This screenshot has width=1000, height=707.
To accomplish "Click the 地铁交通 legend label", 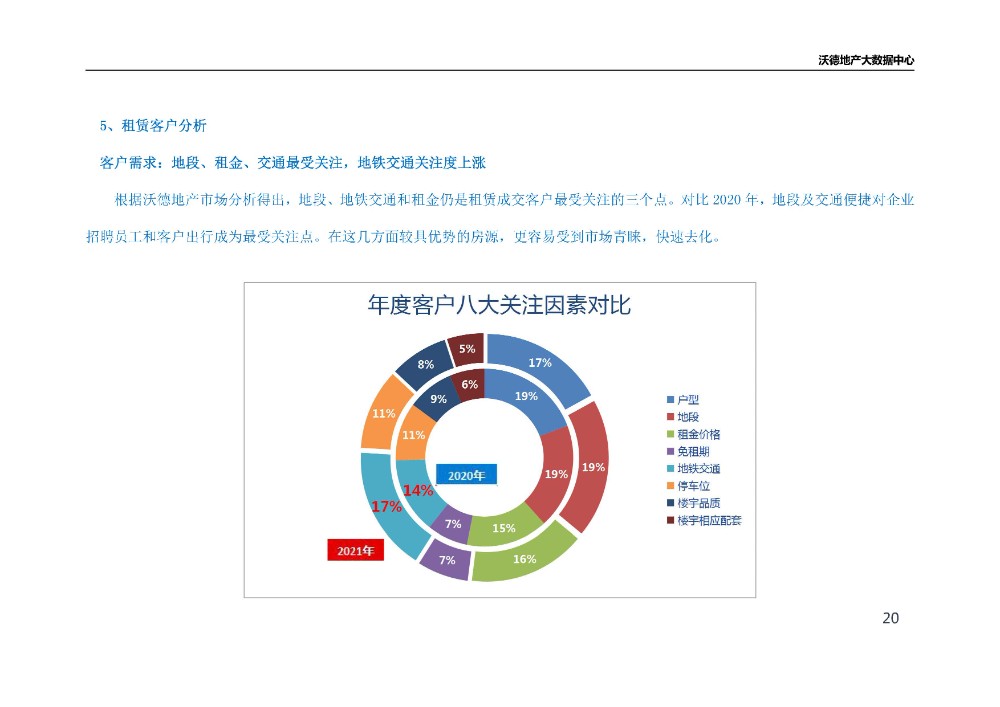I will click(698, 468).
